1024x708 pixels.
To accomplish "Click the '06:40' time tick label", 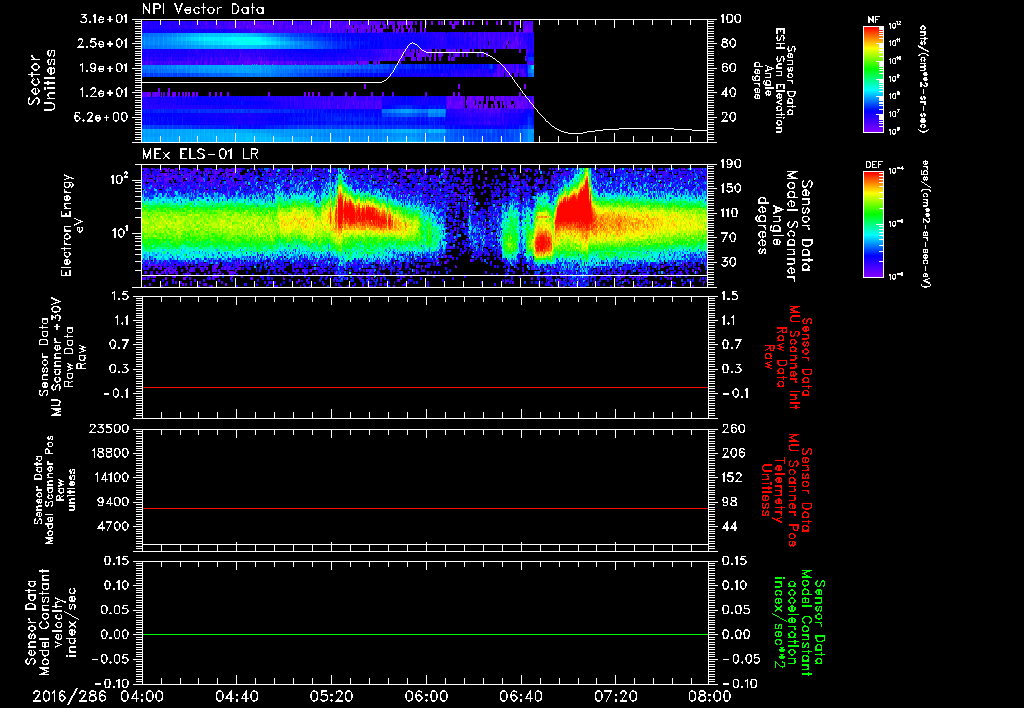I will click(520, 696).
